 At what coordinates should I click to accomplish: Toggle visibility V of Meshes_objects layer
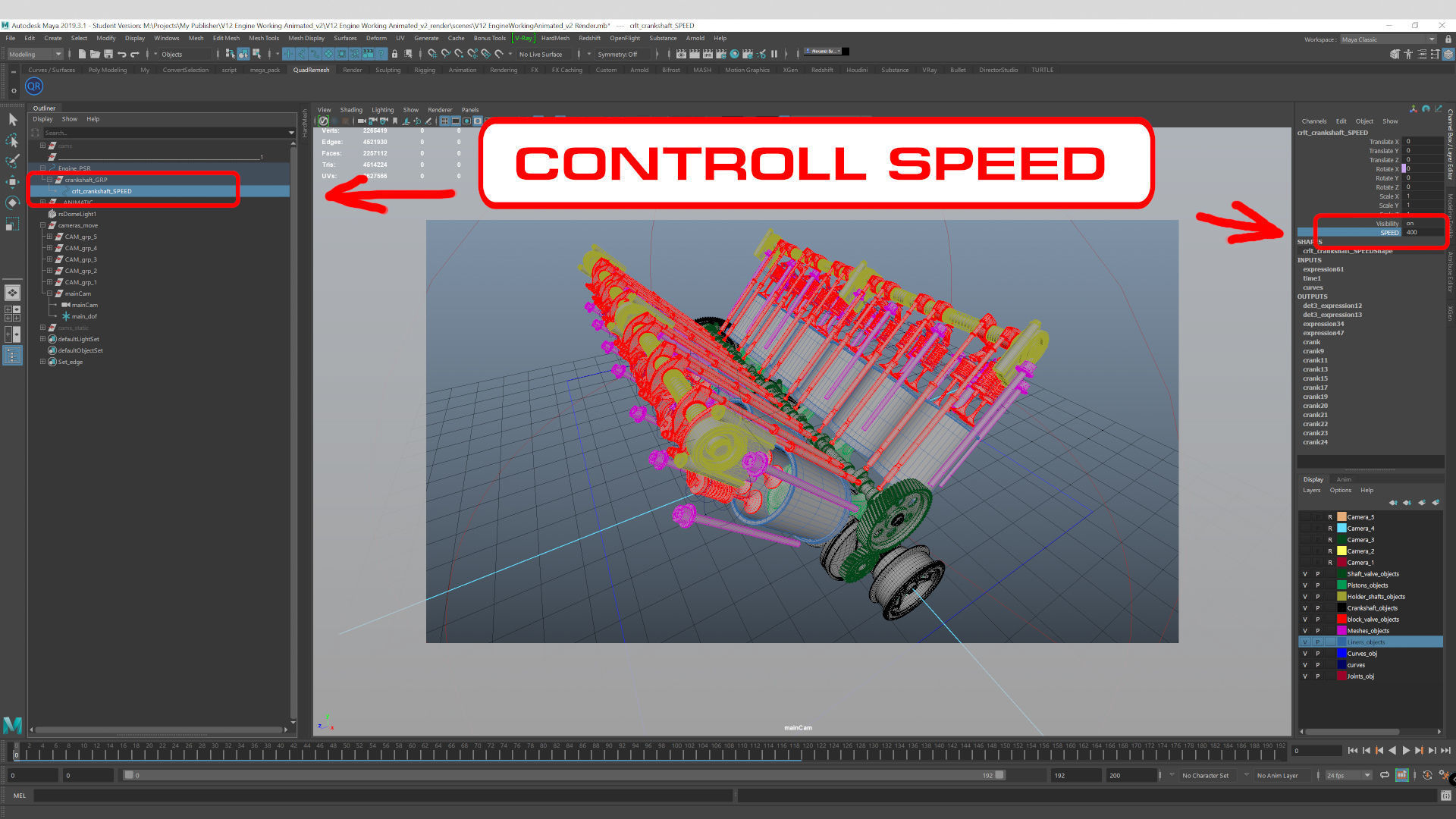pyautogui.click(x=1305, y=631)
